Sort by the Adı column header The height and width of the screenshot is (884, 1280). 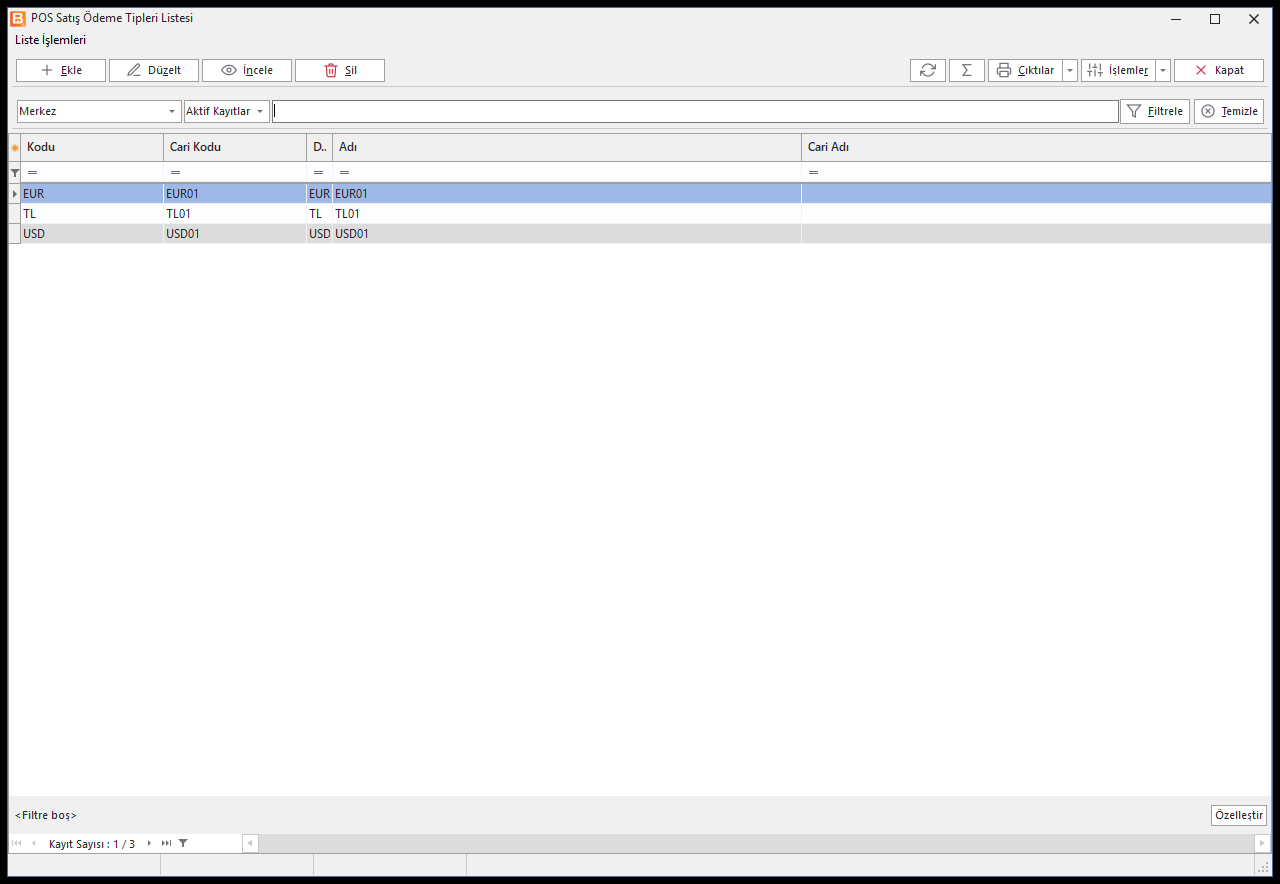pyautogui.click(x=567, y=147)
